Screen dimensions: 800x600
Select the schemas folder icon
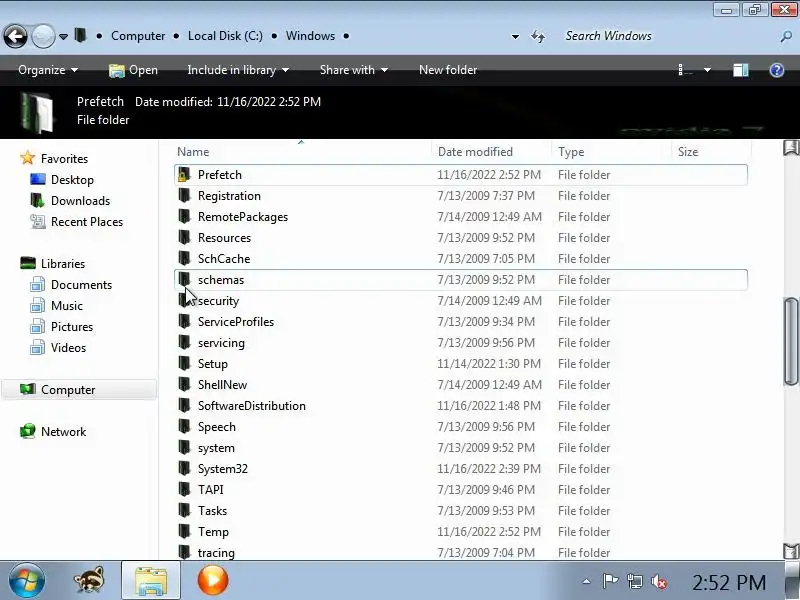coord(184,279)
